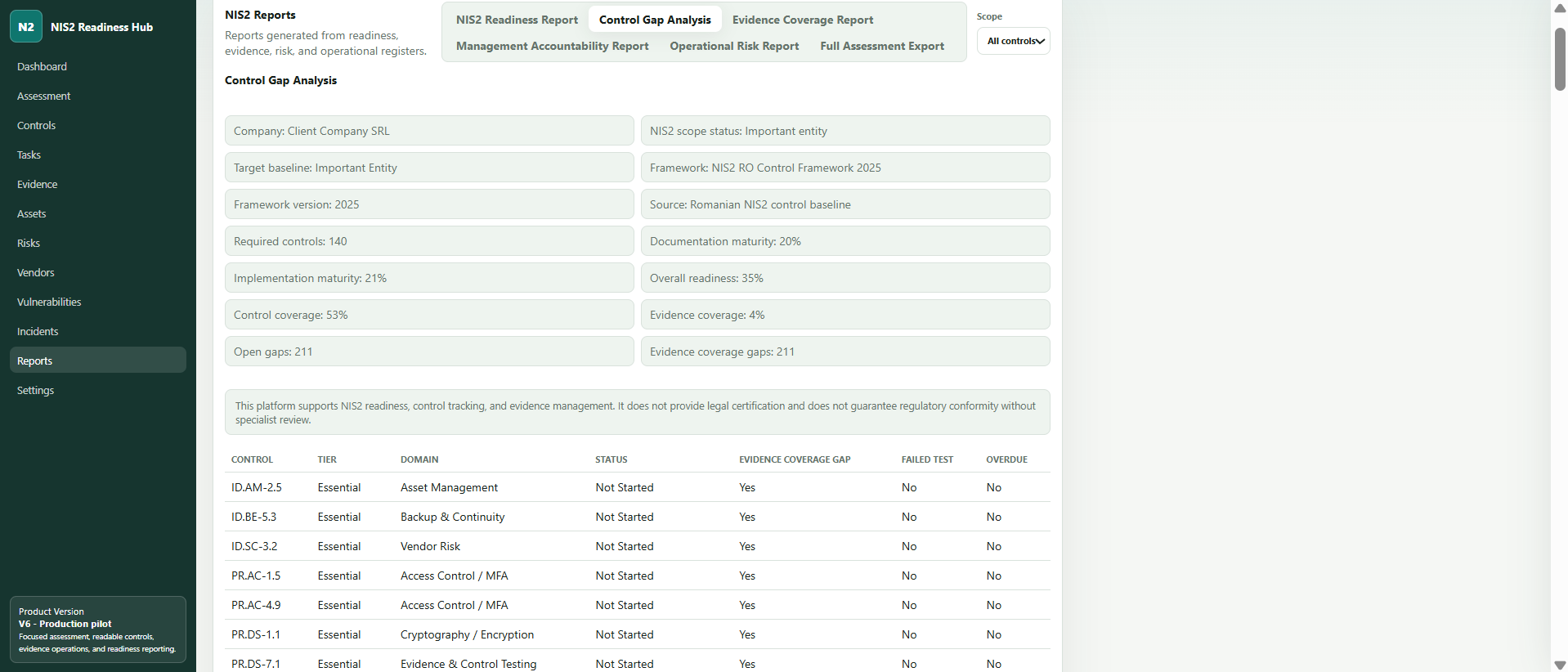Click the scrollbar down arrow

coord(1560,665)
